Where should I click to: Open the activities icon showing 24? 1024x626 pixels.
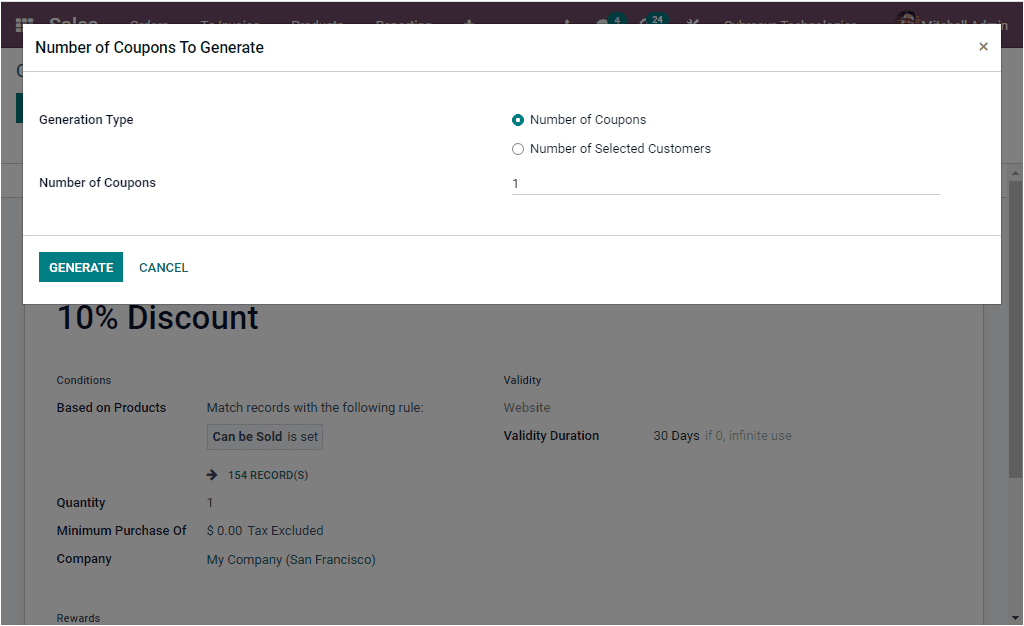[648, 20]
